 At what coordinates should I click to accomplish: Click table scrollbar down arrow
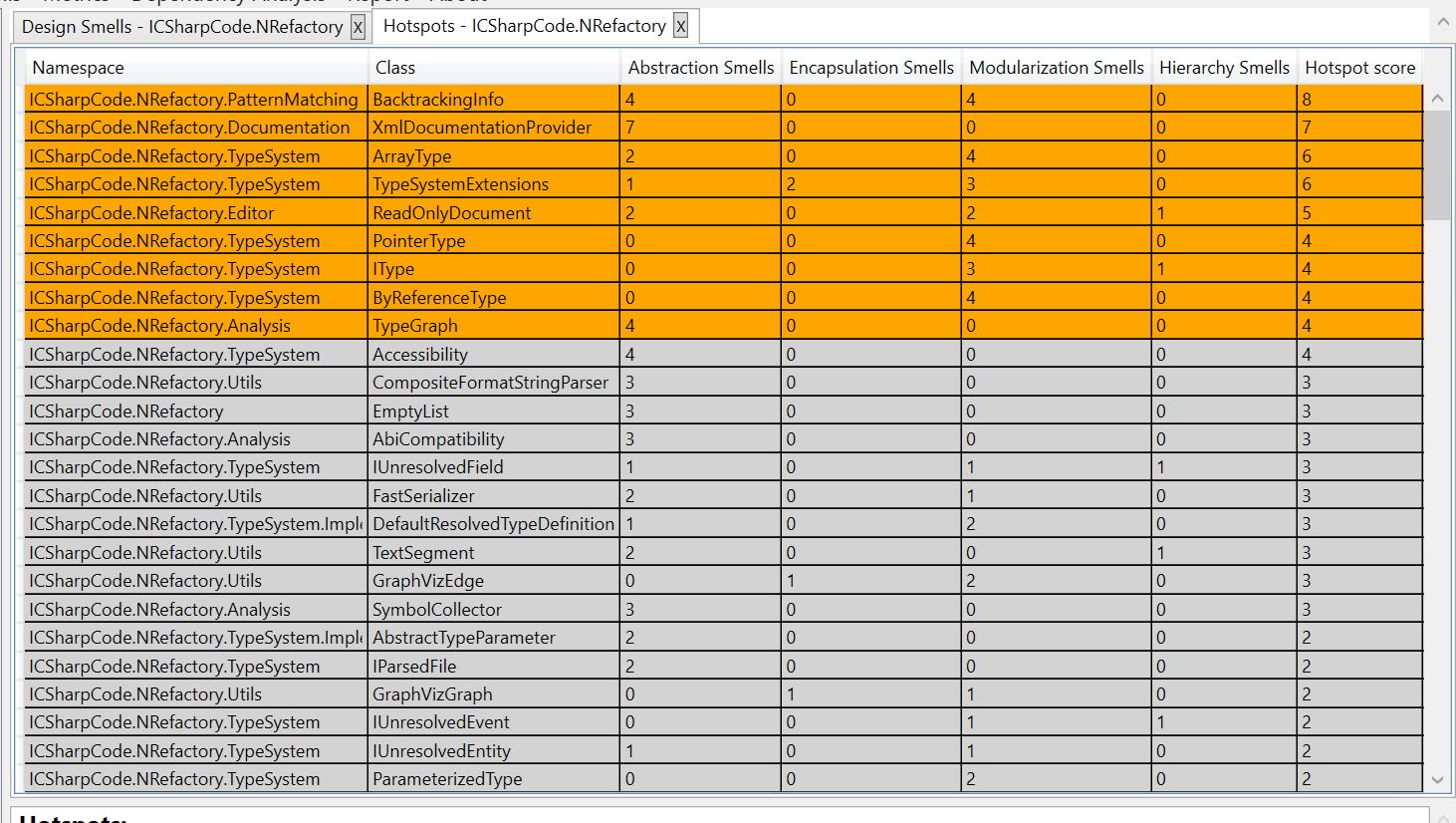point(1437,780)
